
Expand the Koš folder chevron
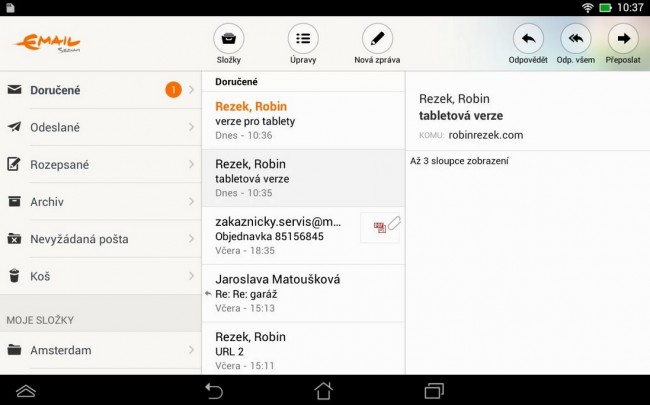[191, 276]
